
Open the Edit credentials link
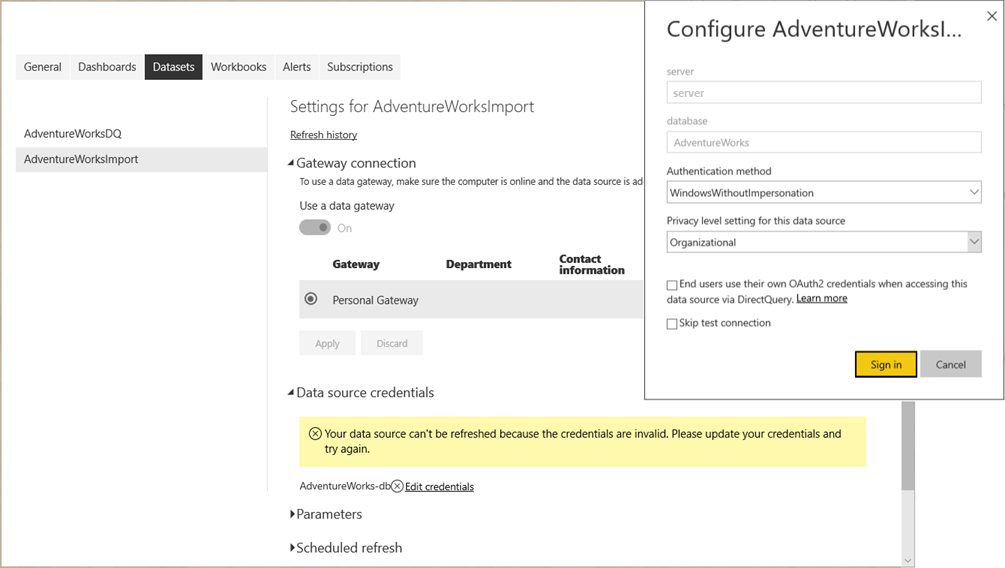coord(439,487)
